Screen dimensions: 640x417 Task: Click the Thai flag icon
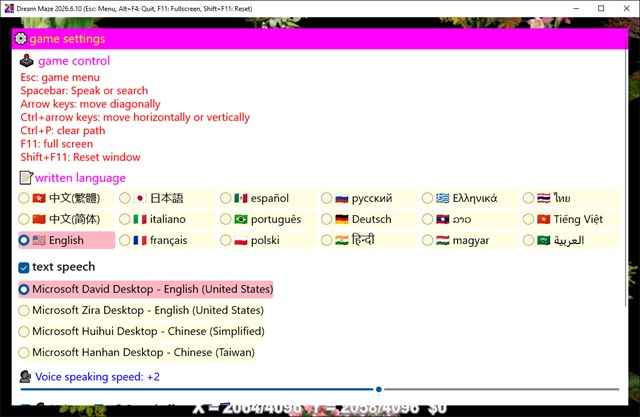[544, 198]
